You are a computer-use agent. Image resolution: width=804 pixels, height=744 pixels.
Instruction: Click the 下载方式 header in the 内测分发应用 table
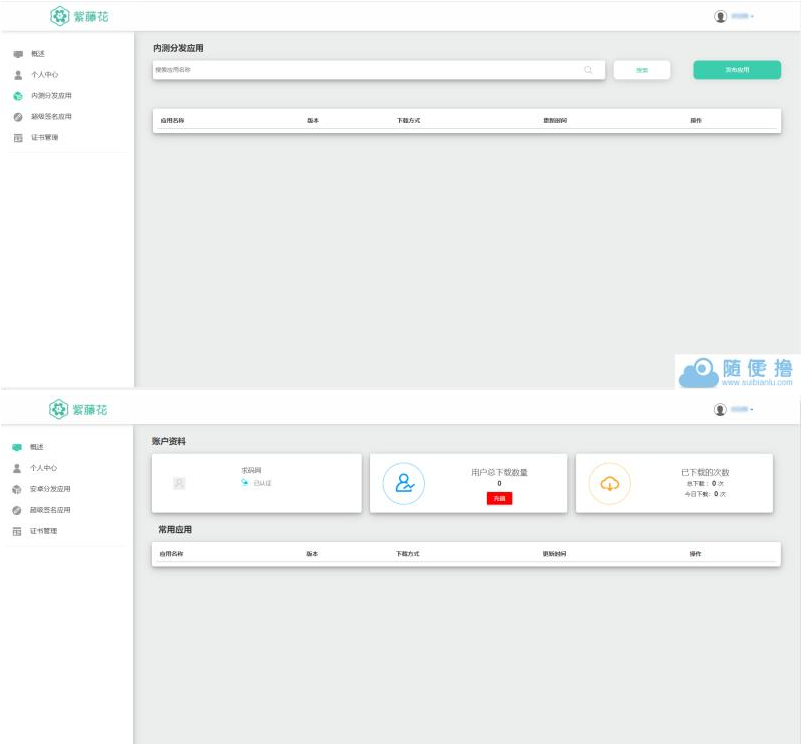click(x=408, y=120)
